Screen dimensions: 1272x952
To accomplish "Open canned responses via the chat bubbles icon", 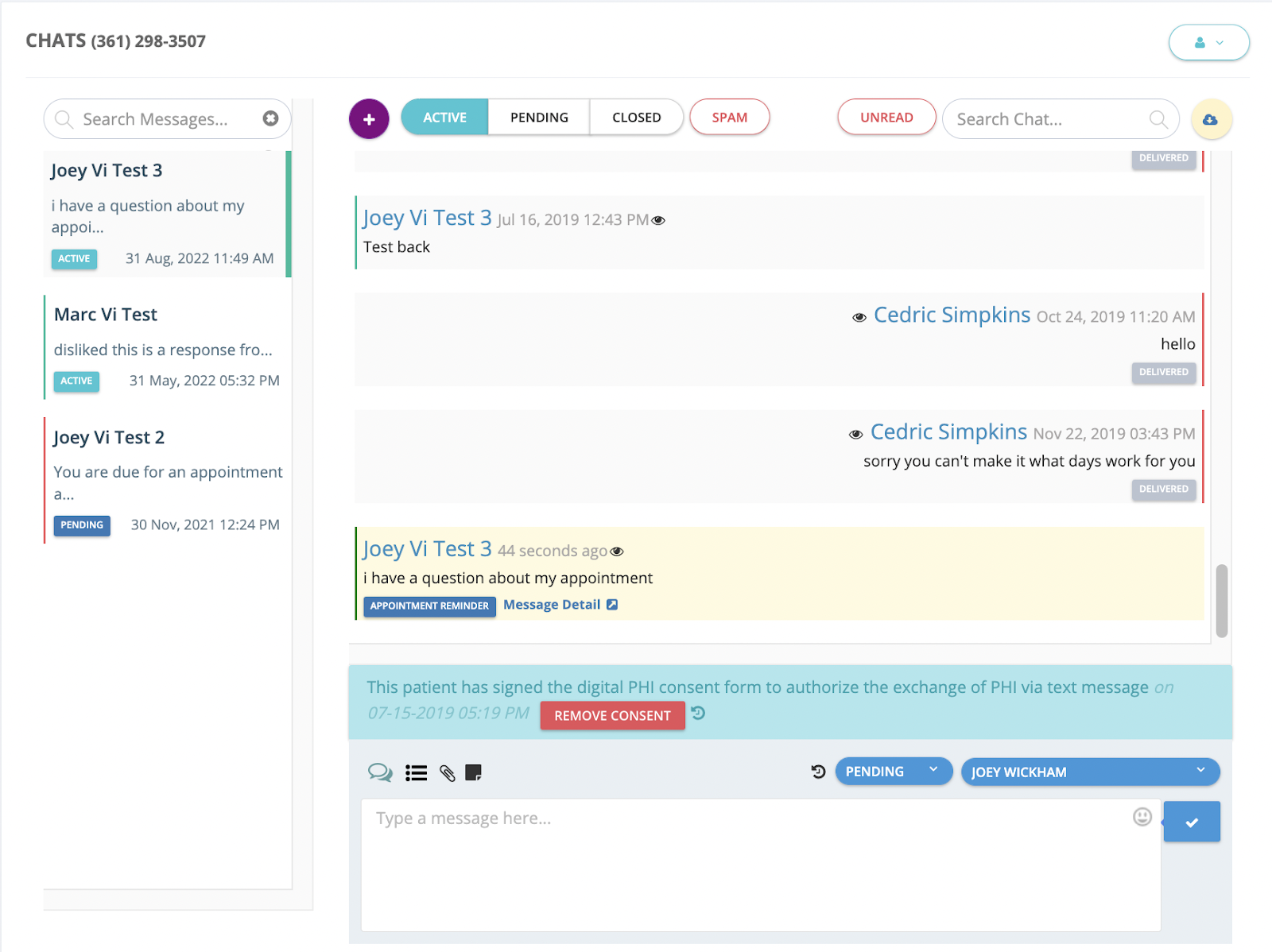I will pyautogui.click(x=380, y=772).
